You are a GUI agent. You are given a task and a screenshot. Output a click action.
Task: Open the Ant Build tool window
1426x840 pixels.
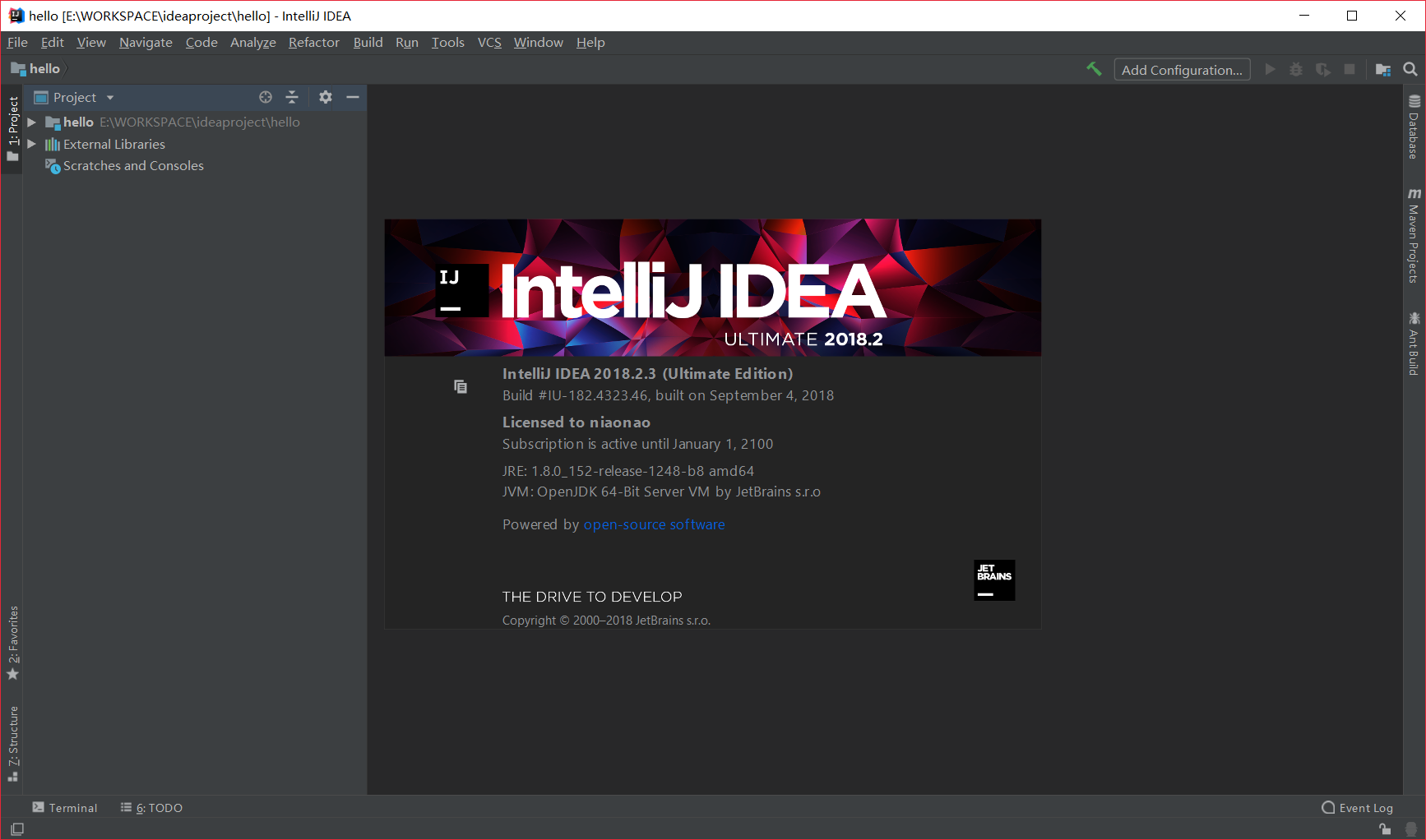(x=1414, y=344)
